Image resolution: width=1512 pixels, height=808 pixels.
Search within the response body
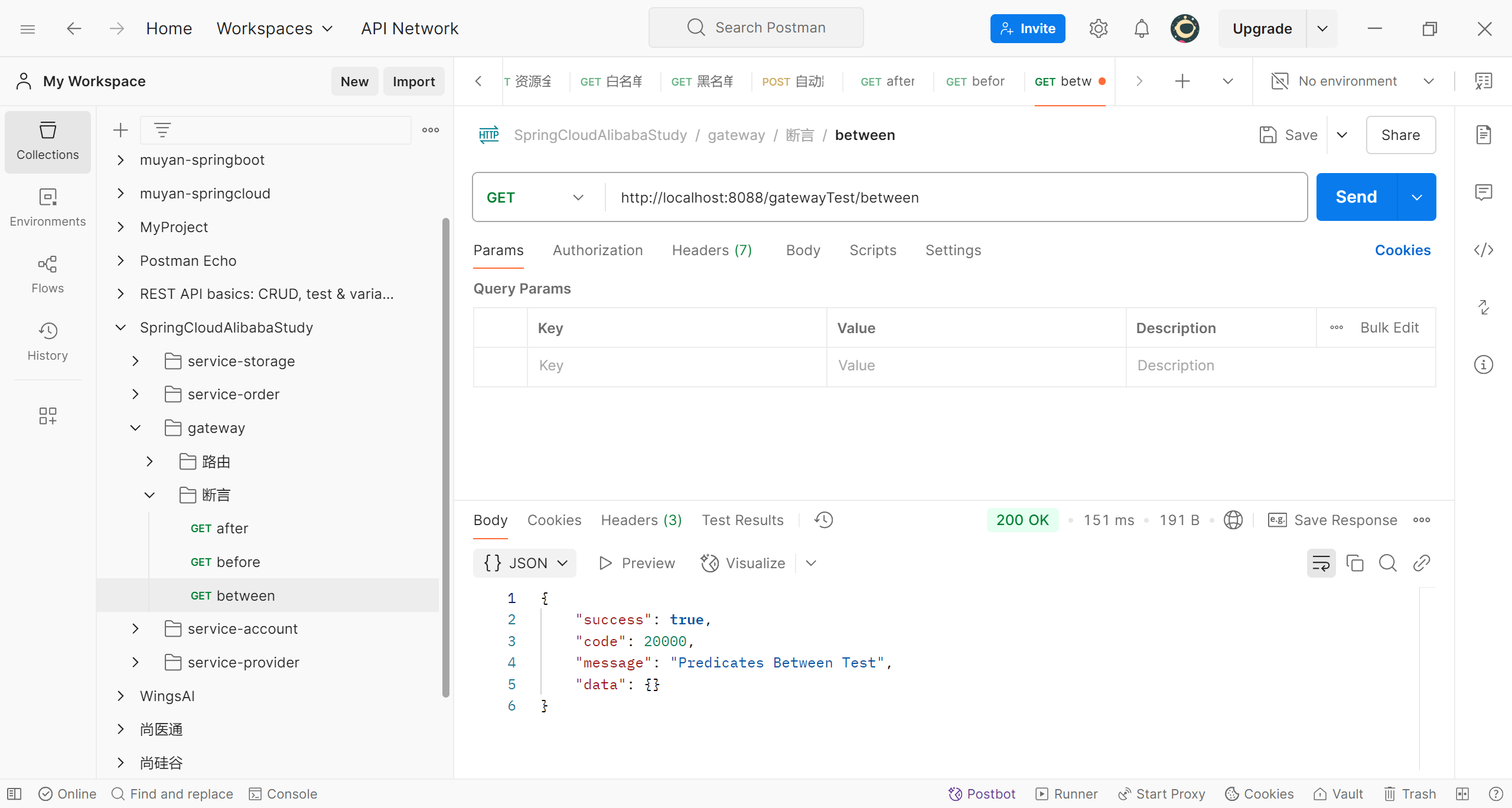pos(1387,563)
